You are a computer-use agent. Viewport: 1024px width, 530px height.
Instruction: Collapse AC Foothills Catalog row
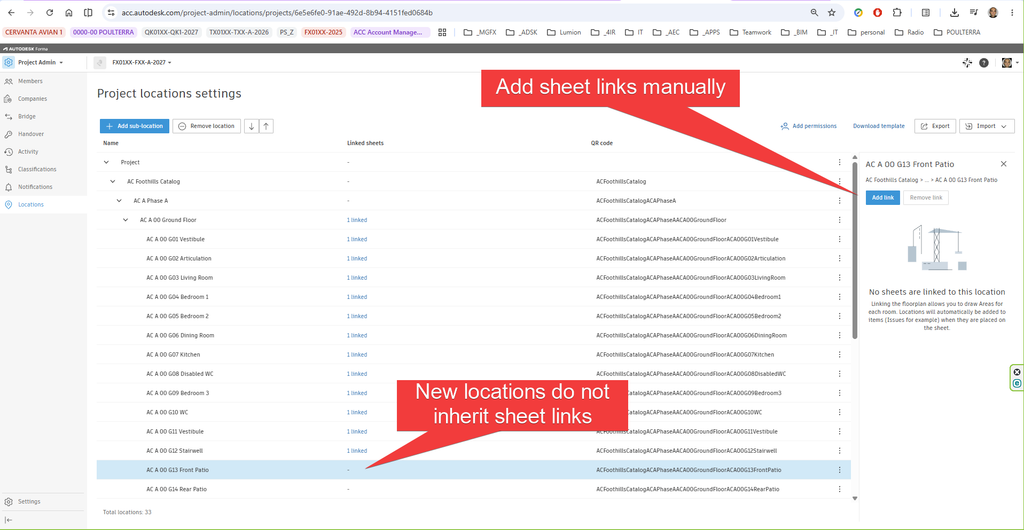(112, 181)
